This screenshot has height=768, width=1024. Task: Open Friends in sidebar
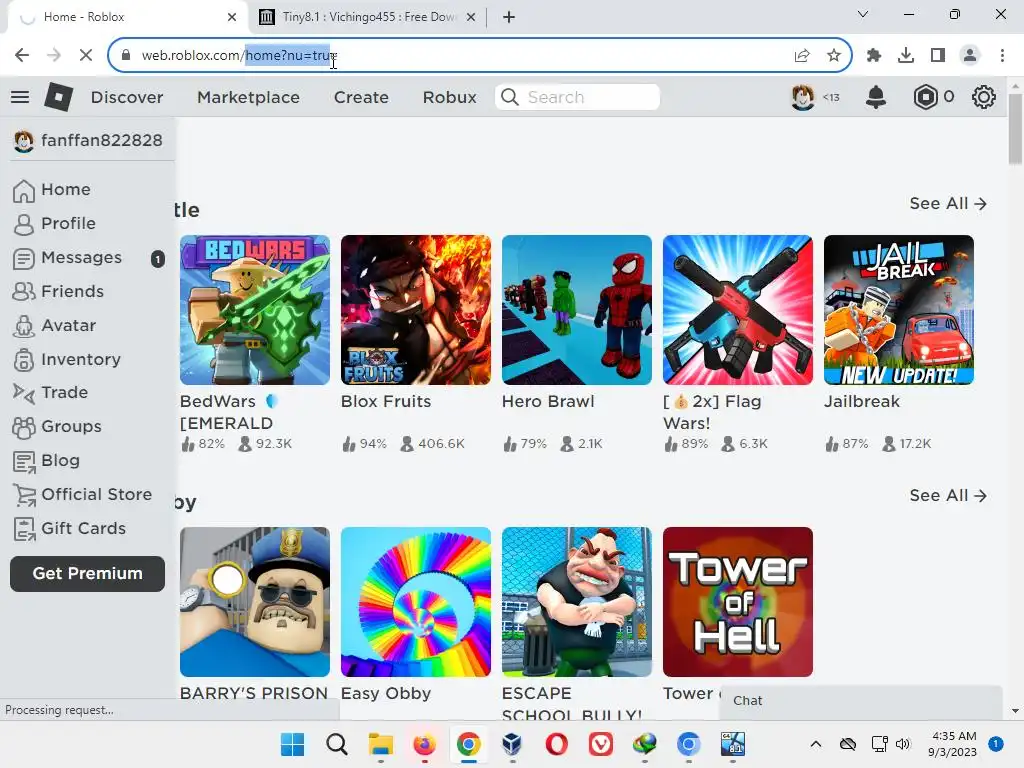pos(59,291)
